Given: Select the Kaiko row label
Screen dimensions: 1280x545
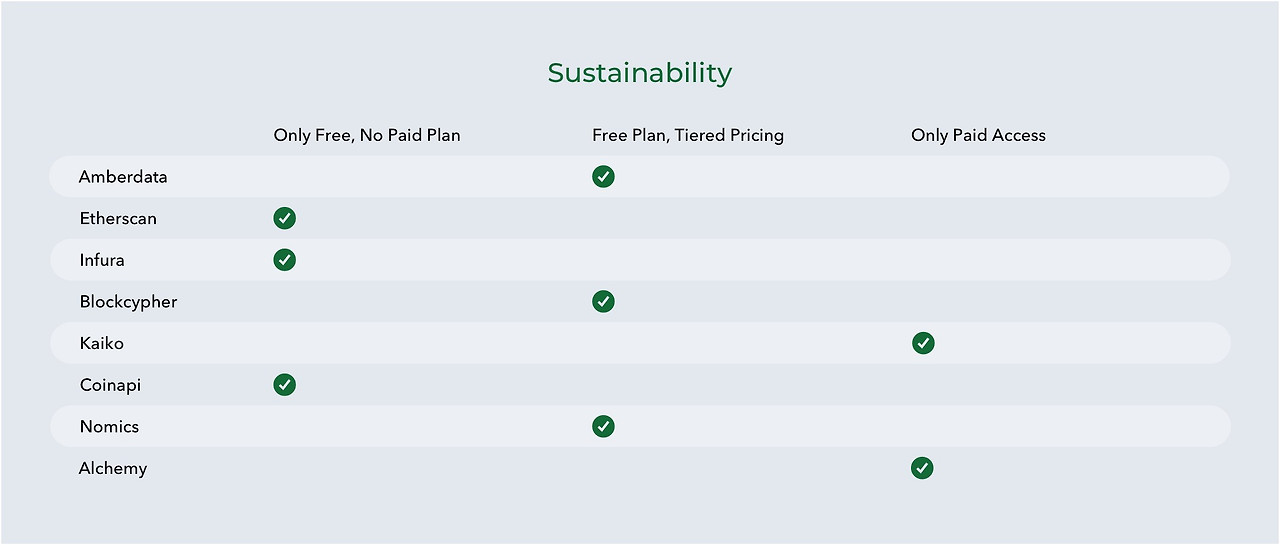Looking at the screenshot, I should pyautogui.click(x=102, y=343).
